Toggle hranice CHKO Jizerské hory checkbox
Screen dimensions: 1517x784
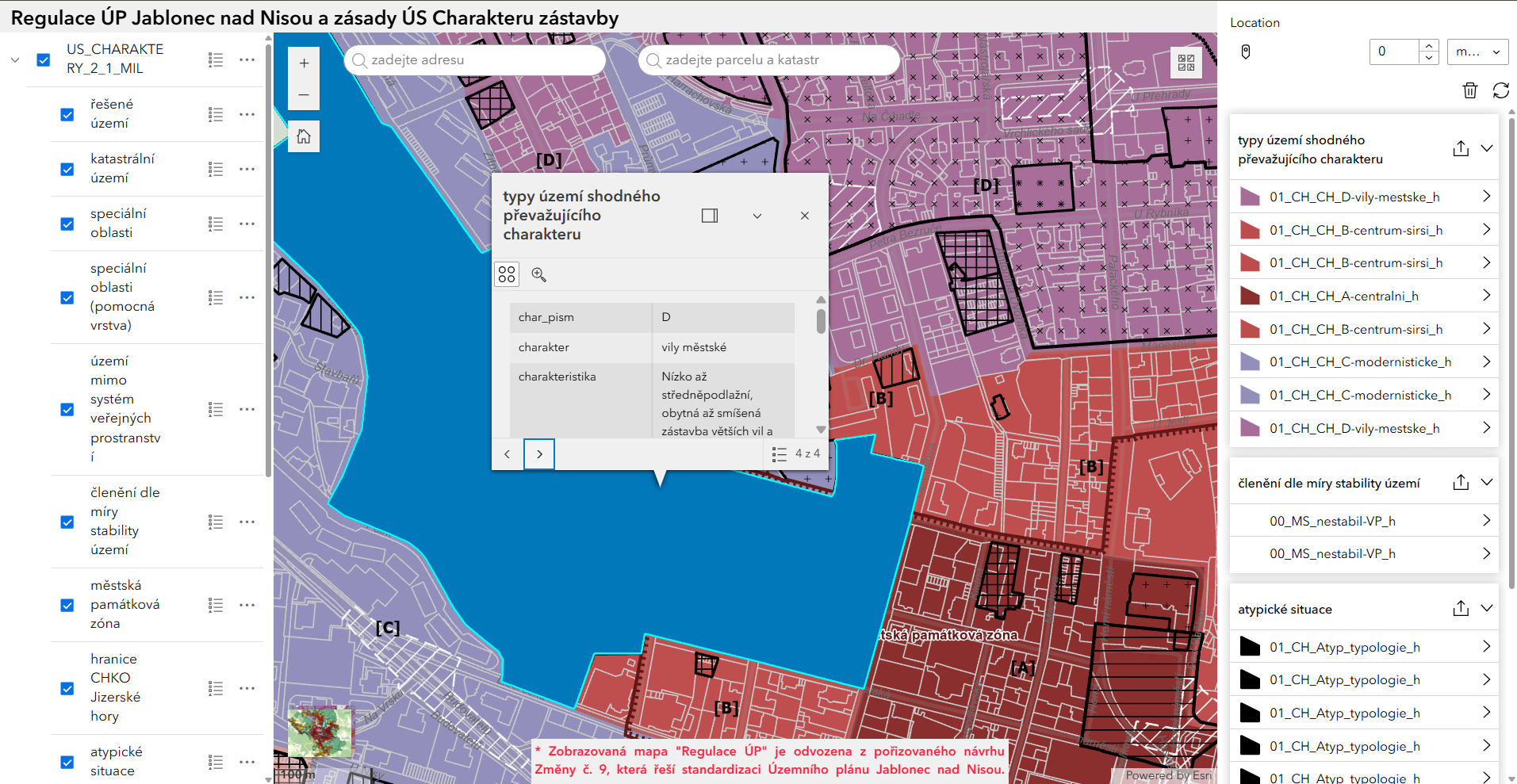coord(67,688)
